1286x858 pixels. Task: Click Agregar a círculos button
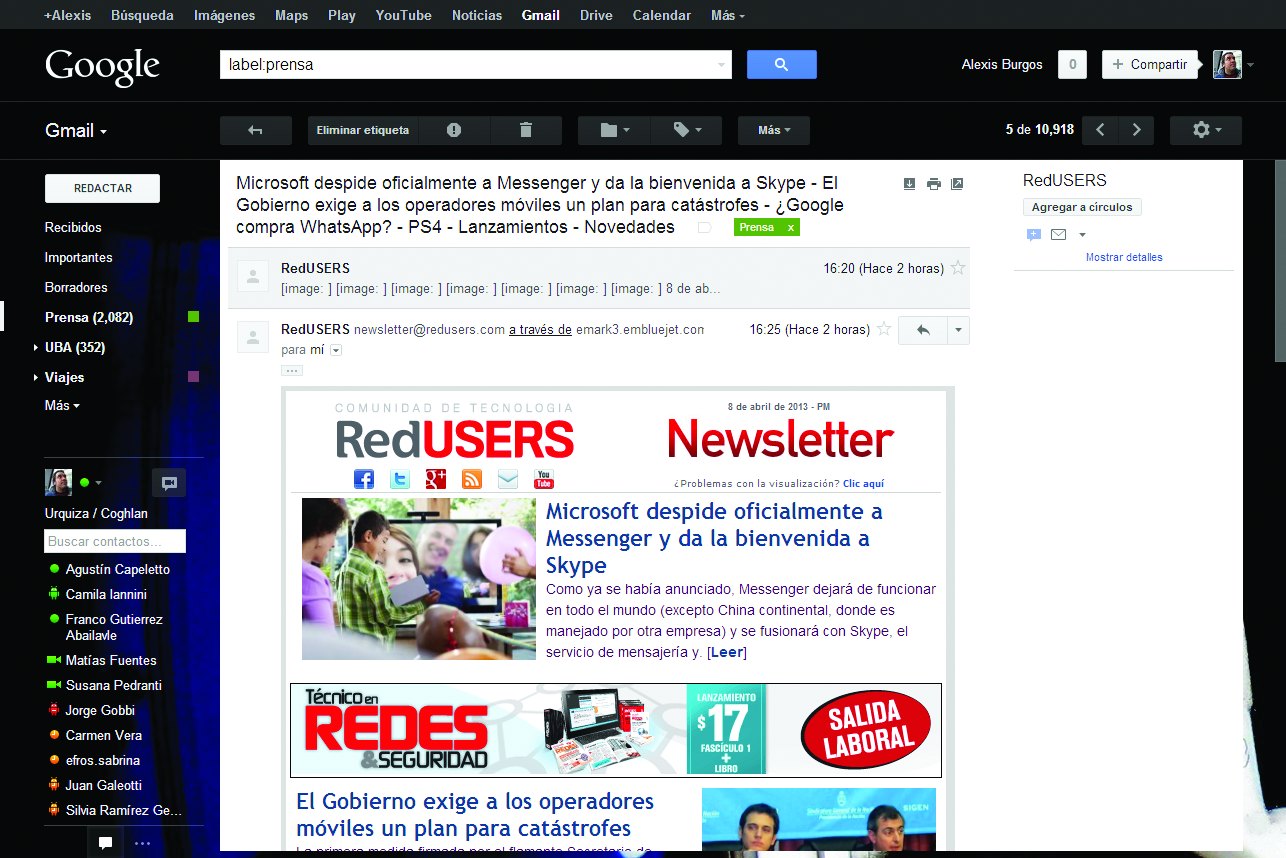pyautogui.click(x=1082, y=207)
